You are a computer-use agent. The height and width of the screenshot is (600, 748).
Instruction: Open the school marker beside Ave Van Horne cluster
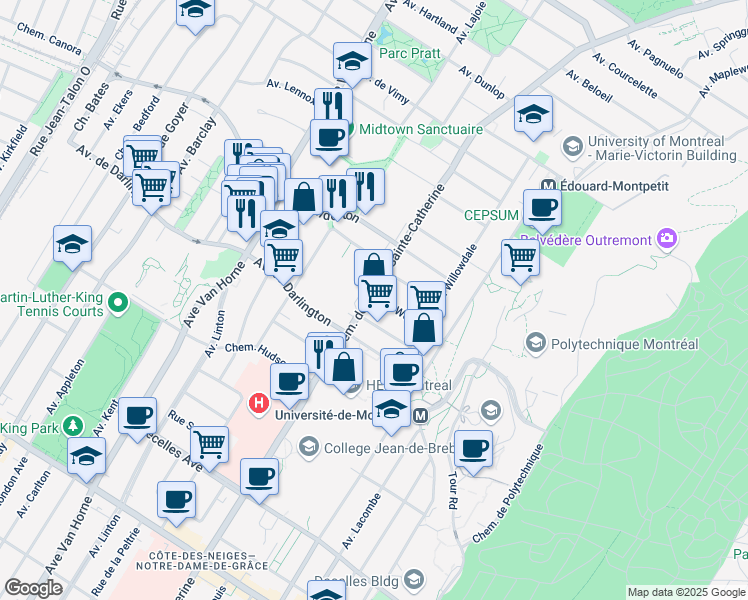click(280, 227)
